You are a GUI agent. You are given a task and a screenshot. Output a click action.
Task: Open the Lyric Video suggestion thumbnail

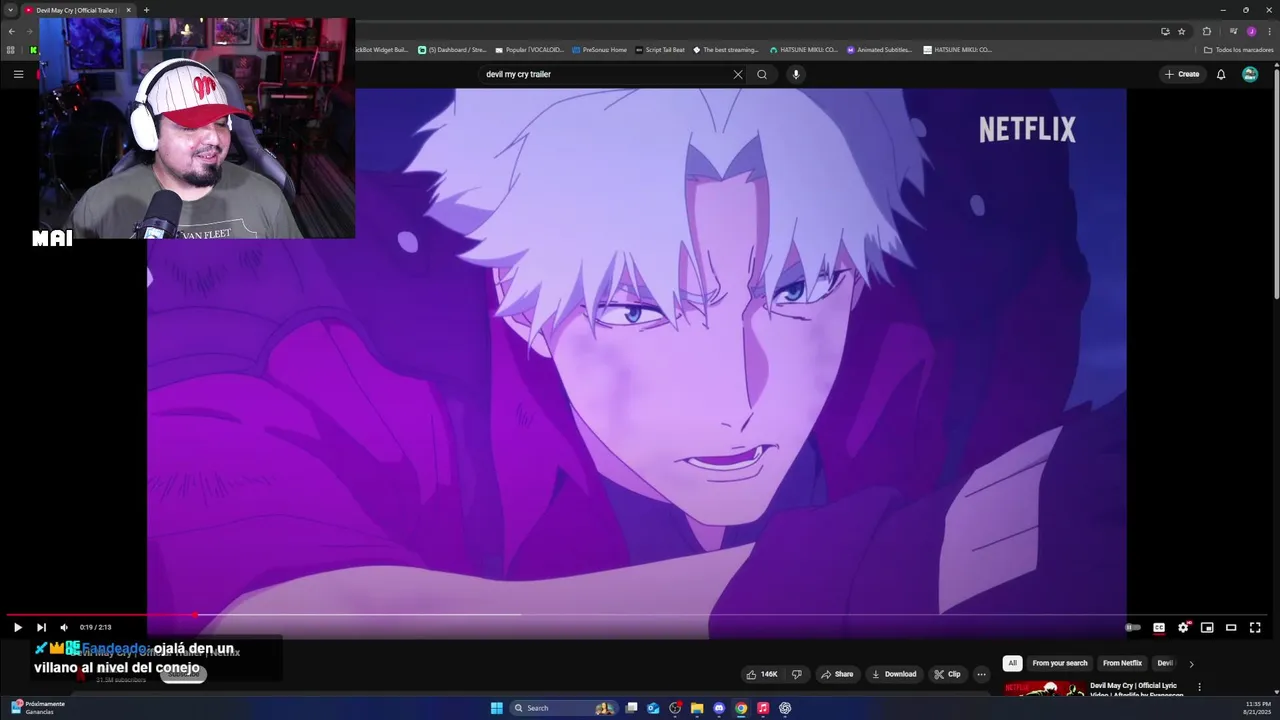[x=1045, y=689]
